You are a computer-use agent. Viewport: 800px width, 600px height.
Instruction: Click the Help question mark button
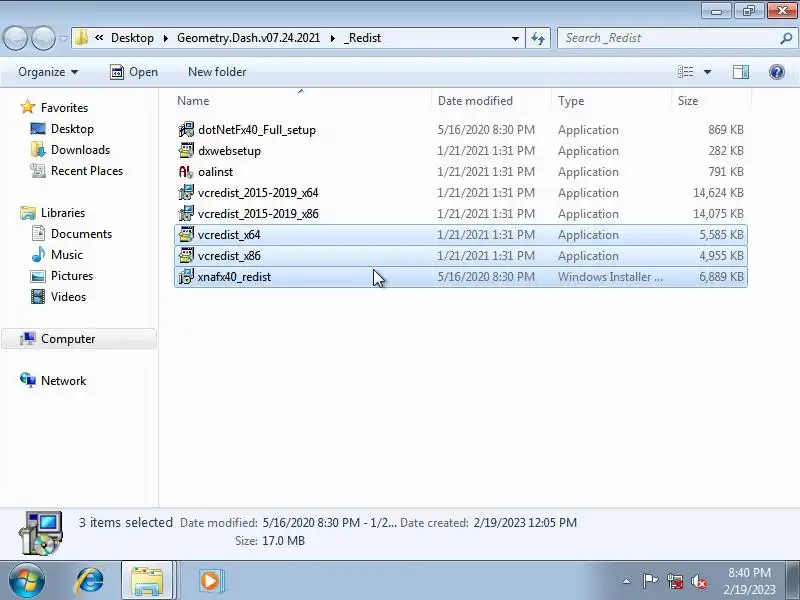click(x=777, y=72)
